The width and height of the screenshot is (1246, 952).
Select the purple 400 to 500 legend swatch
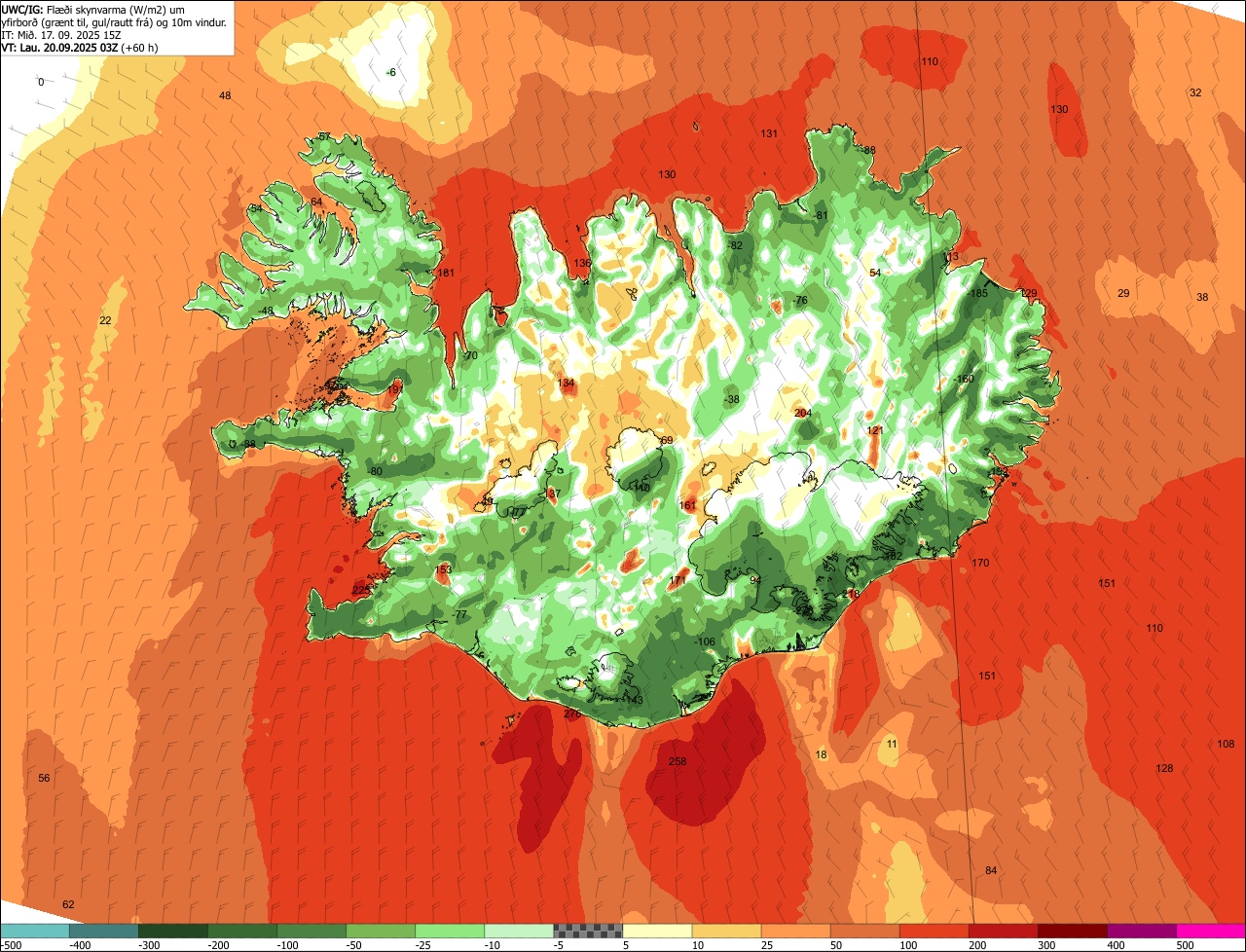1141,931
